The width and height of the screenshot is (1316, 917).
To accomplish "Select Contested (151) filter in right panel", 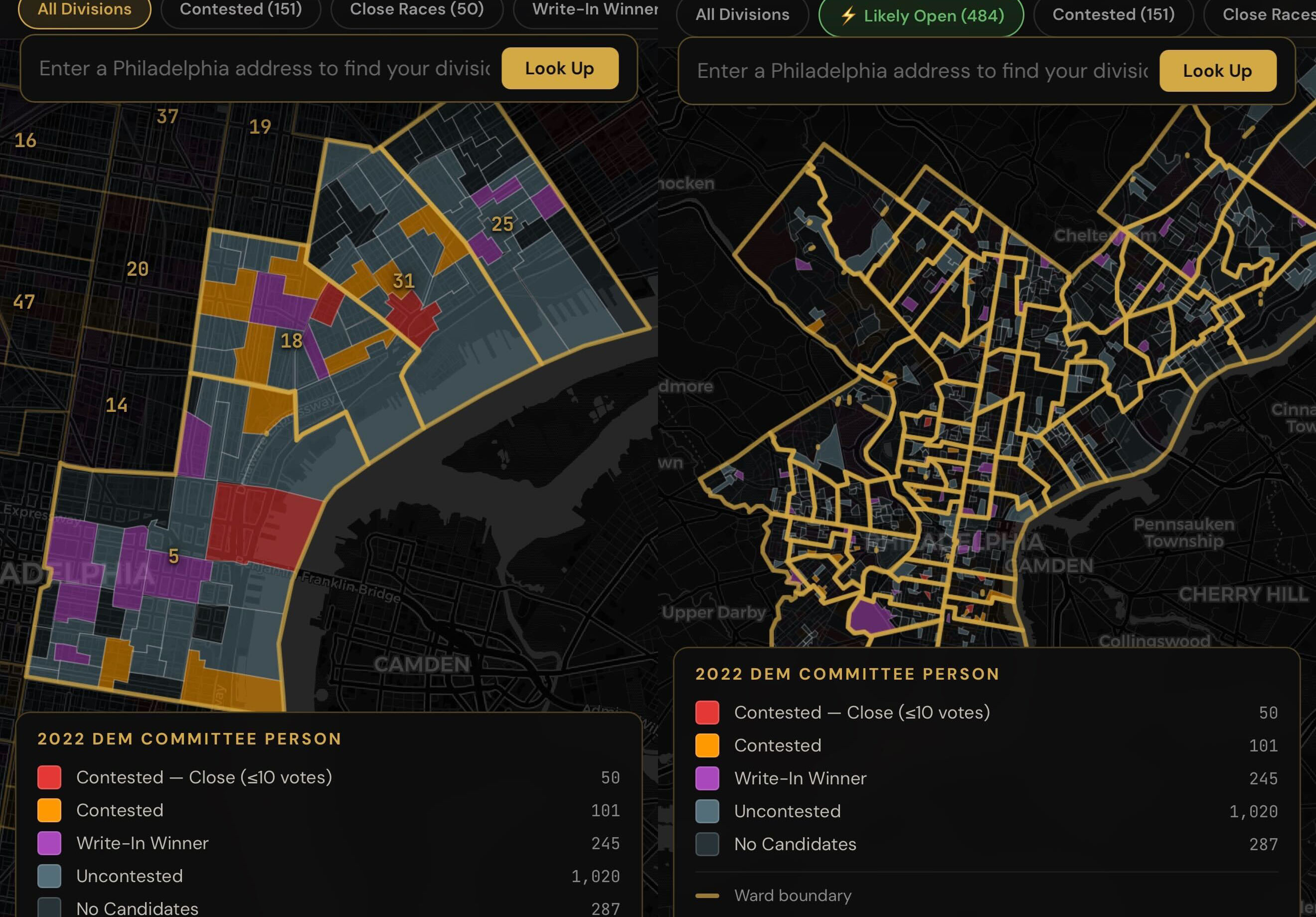I will coord(1113,15).
